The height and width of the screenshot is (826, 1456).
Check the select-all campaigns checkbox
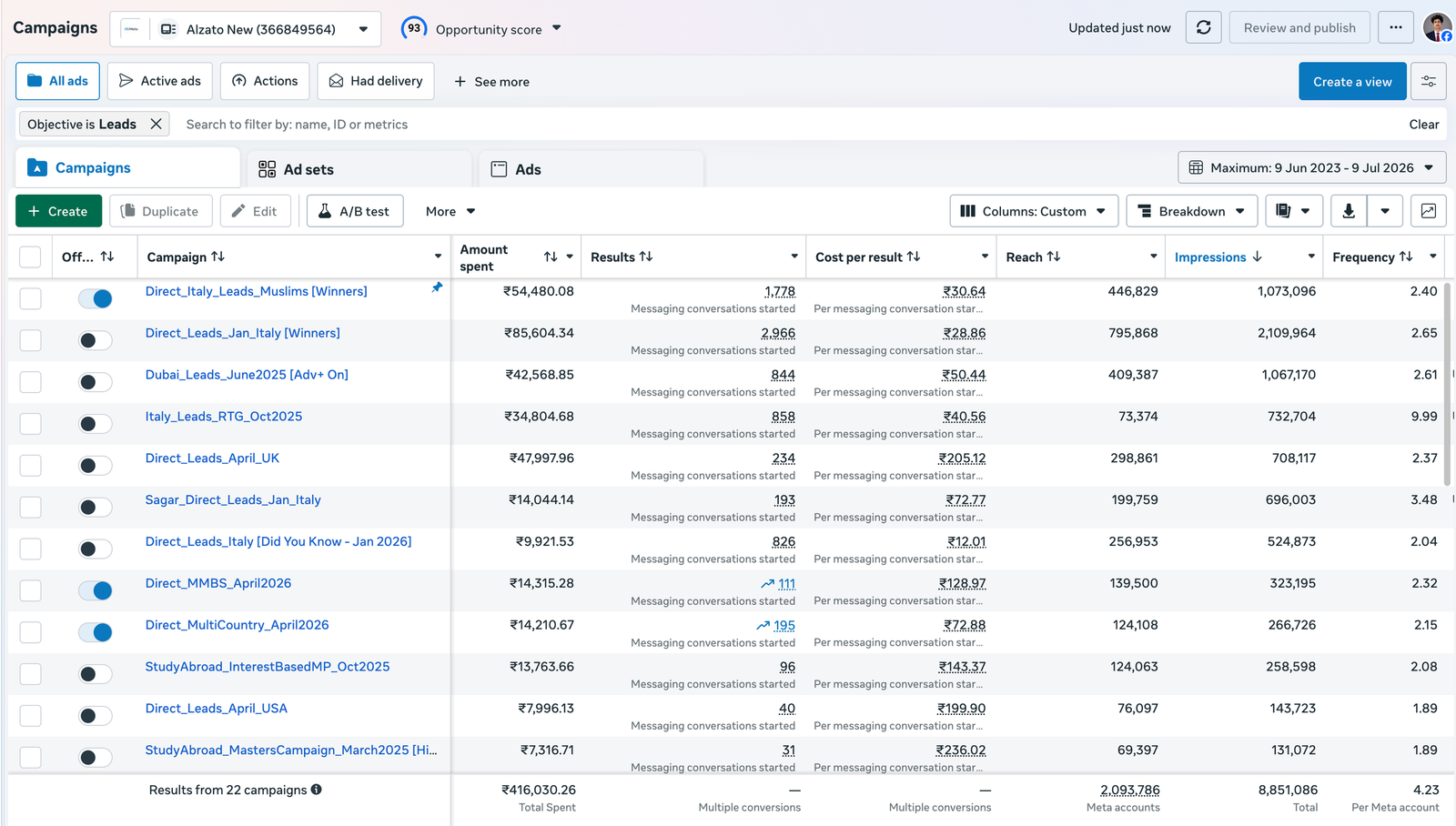pos(30,257)
